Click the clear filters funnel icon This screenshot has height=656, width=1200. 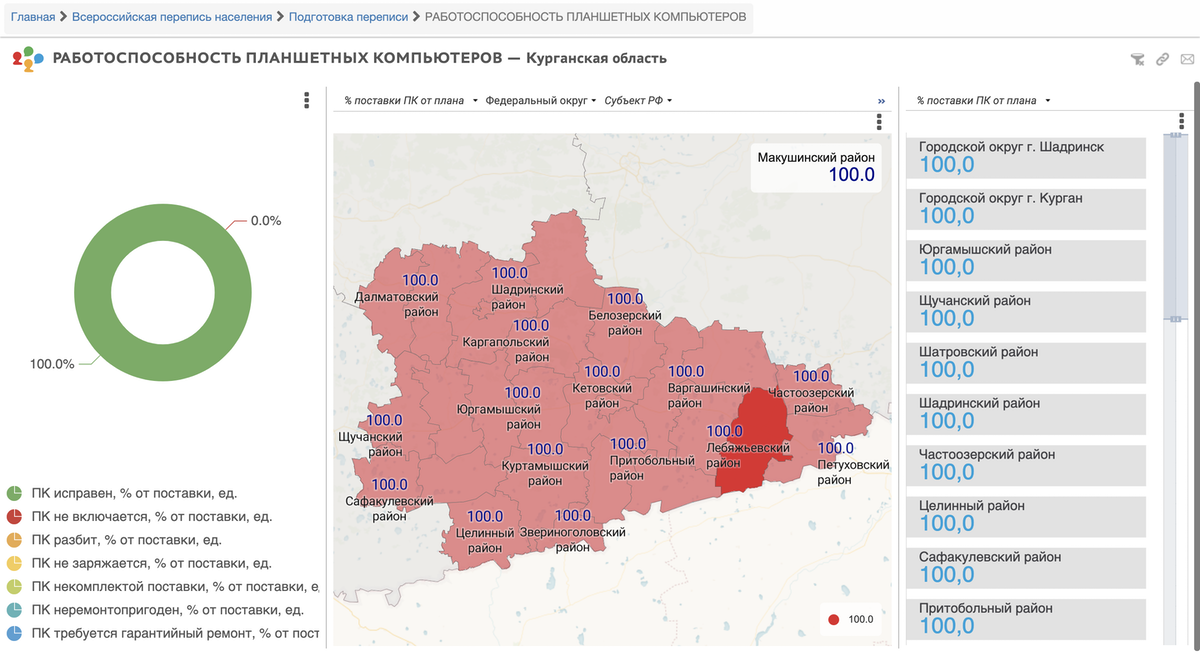(x=1137, y=59)
